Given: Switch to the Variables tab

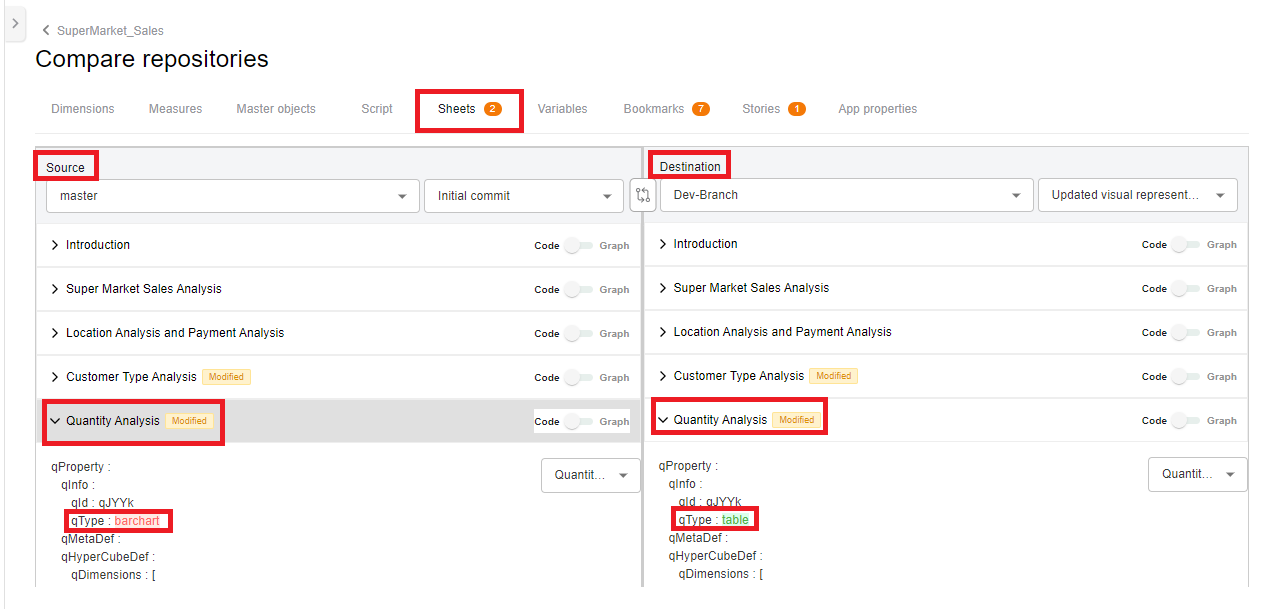Looking at the screenshot, I should click(562, 109).
